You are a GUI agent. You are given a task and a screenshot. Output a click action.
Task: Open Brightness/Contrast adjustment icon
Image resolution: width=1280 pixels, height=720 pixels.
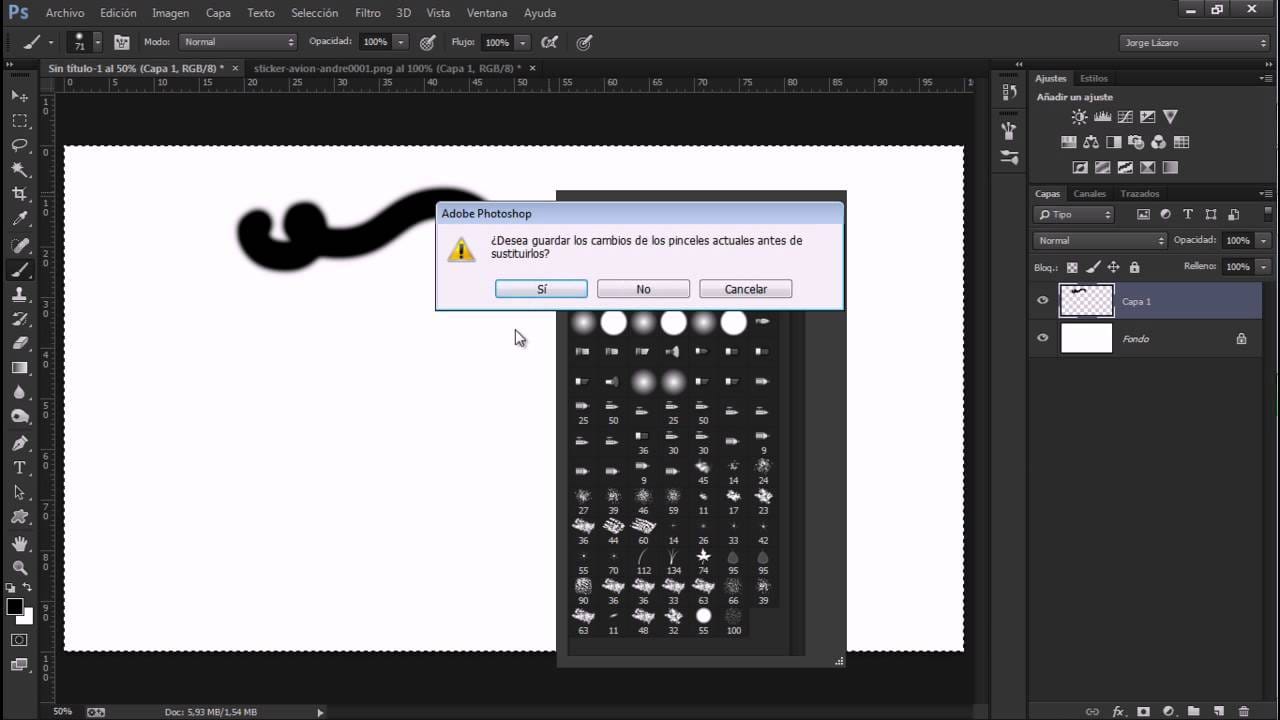(1079, 117)
